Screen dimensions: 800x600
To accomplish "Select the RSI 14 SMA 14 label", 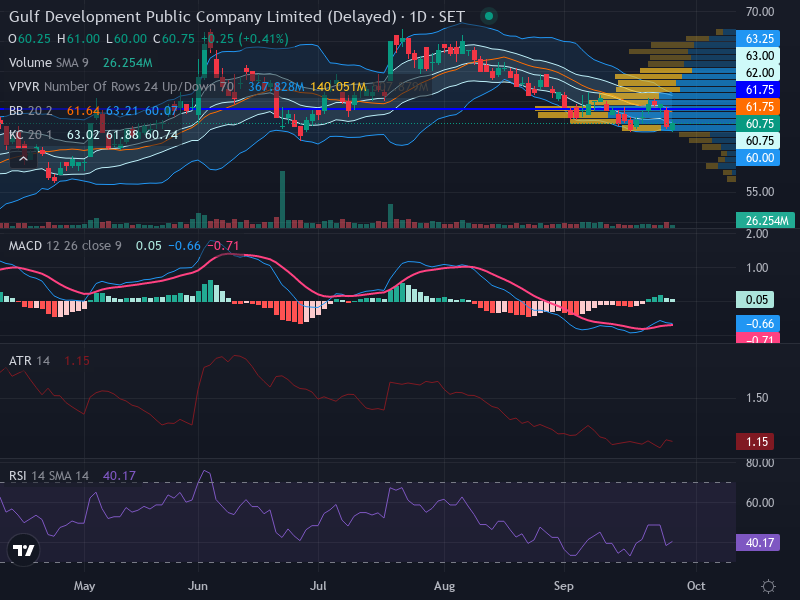I will pyautogui.click(x=48, y=476).
